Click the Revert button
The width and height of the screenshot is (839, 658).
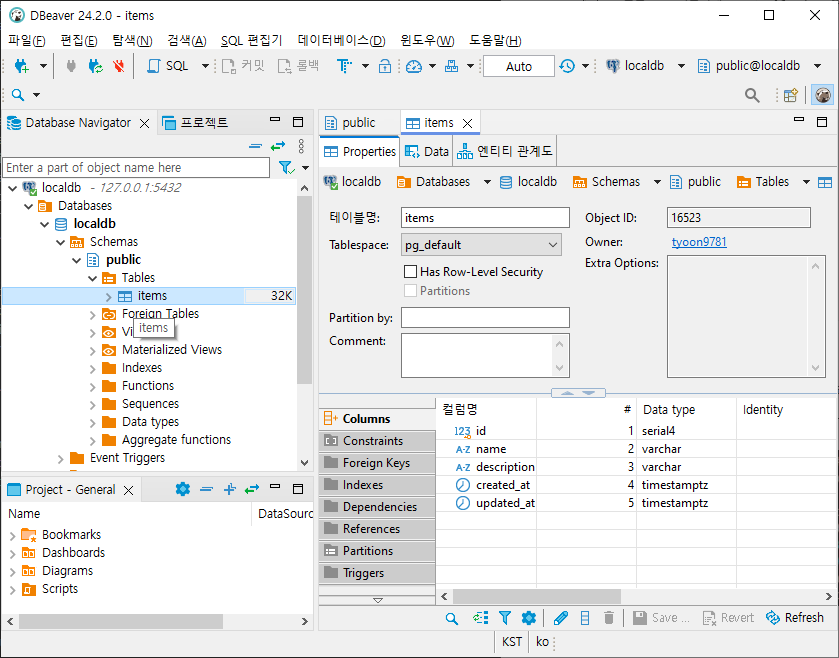[728, 618]
